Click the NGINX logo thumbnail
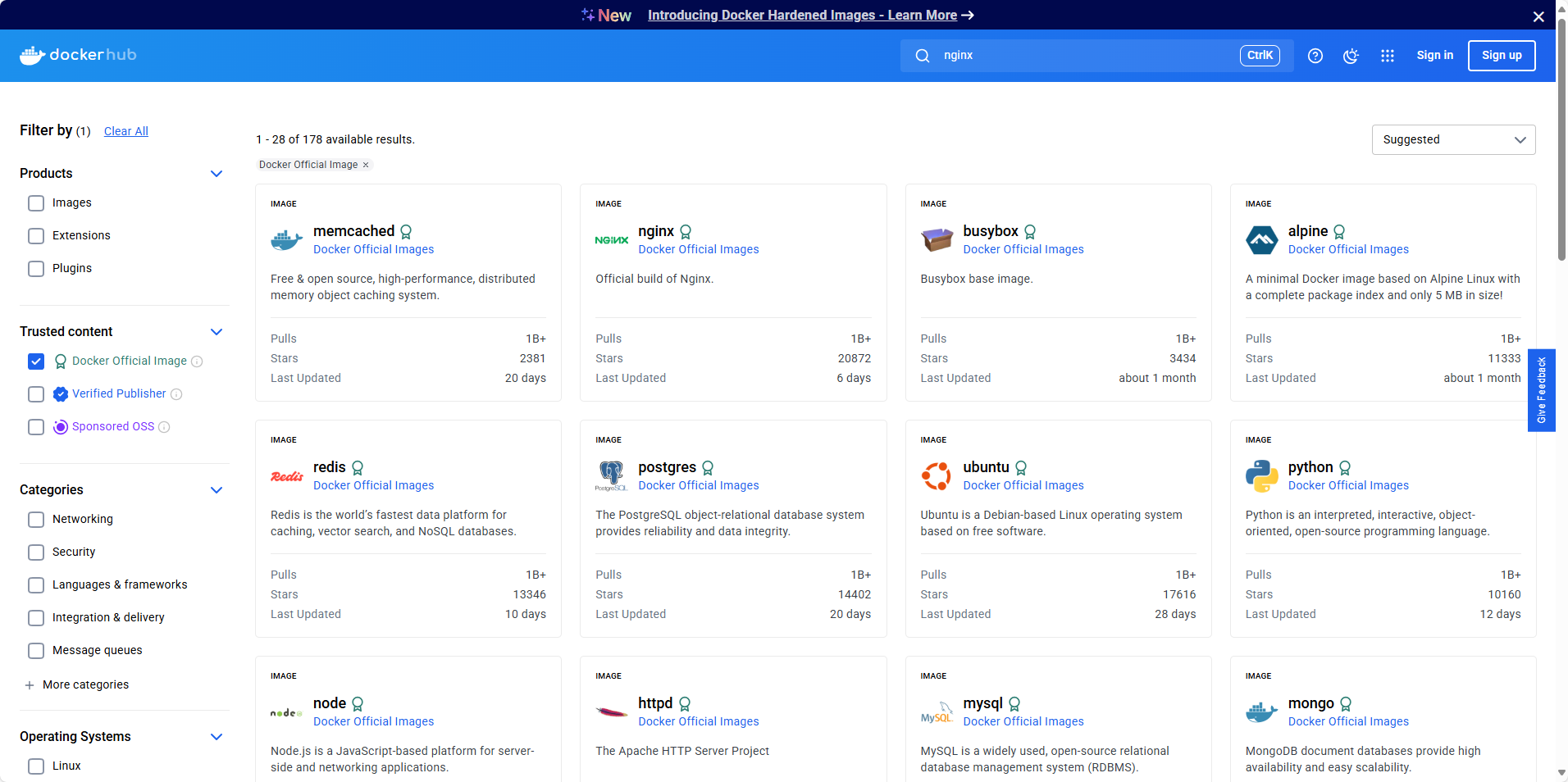The image size is (1568, 782). (x=612, y=240)
